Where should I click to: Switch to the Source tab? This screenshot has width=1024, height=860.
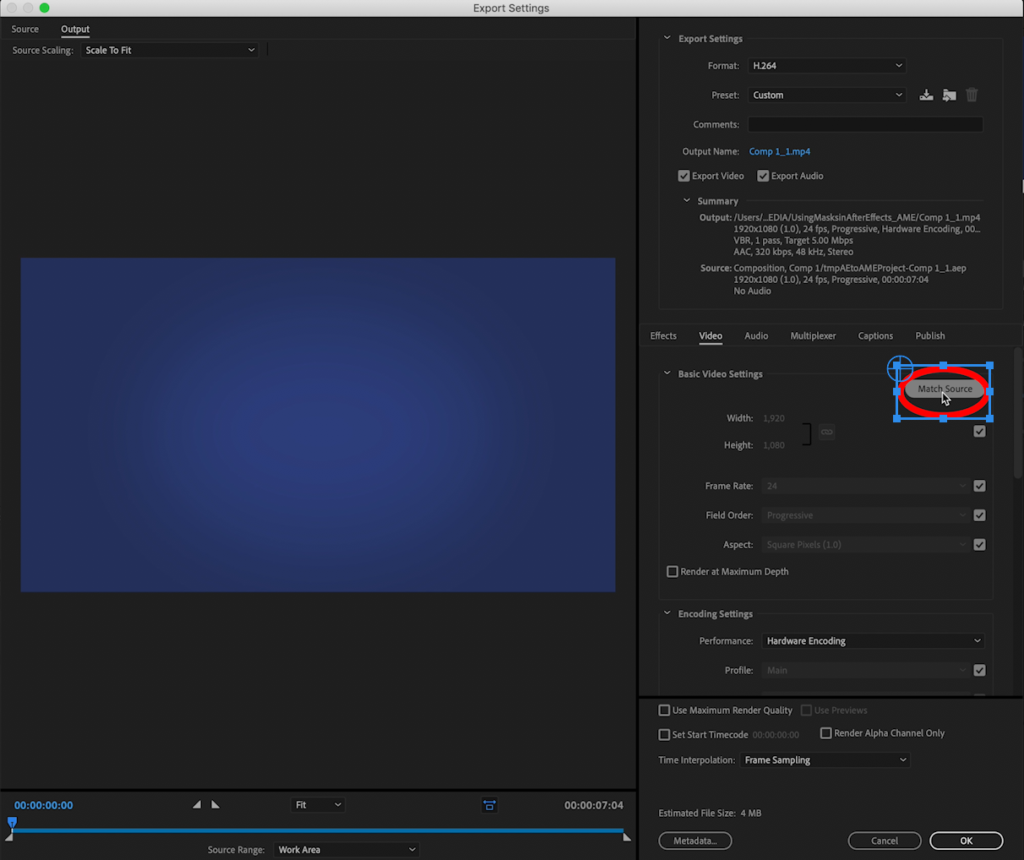[25, 29]
